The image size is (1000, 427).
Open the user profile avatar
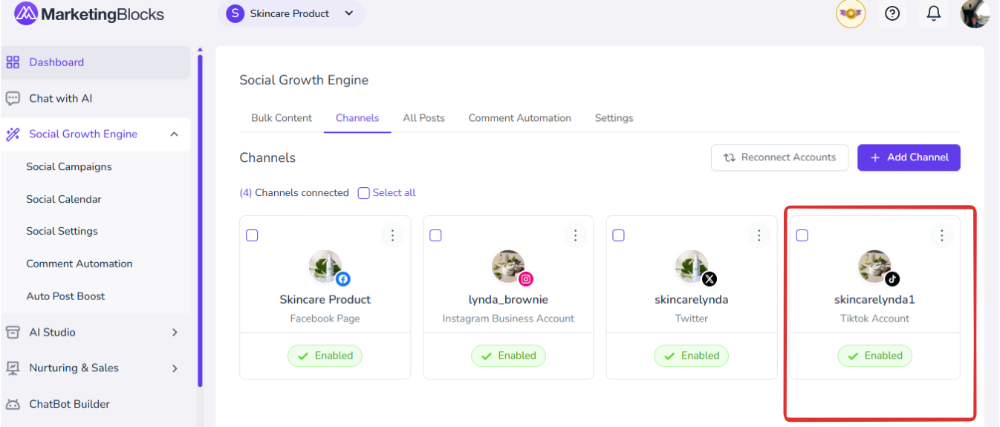point(975,14)
